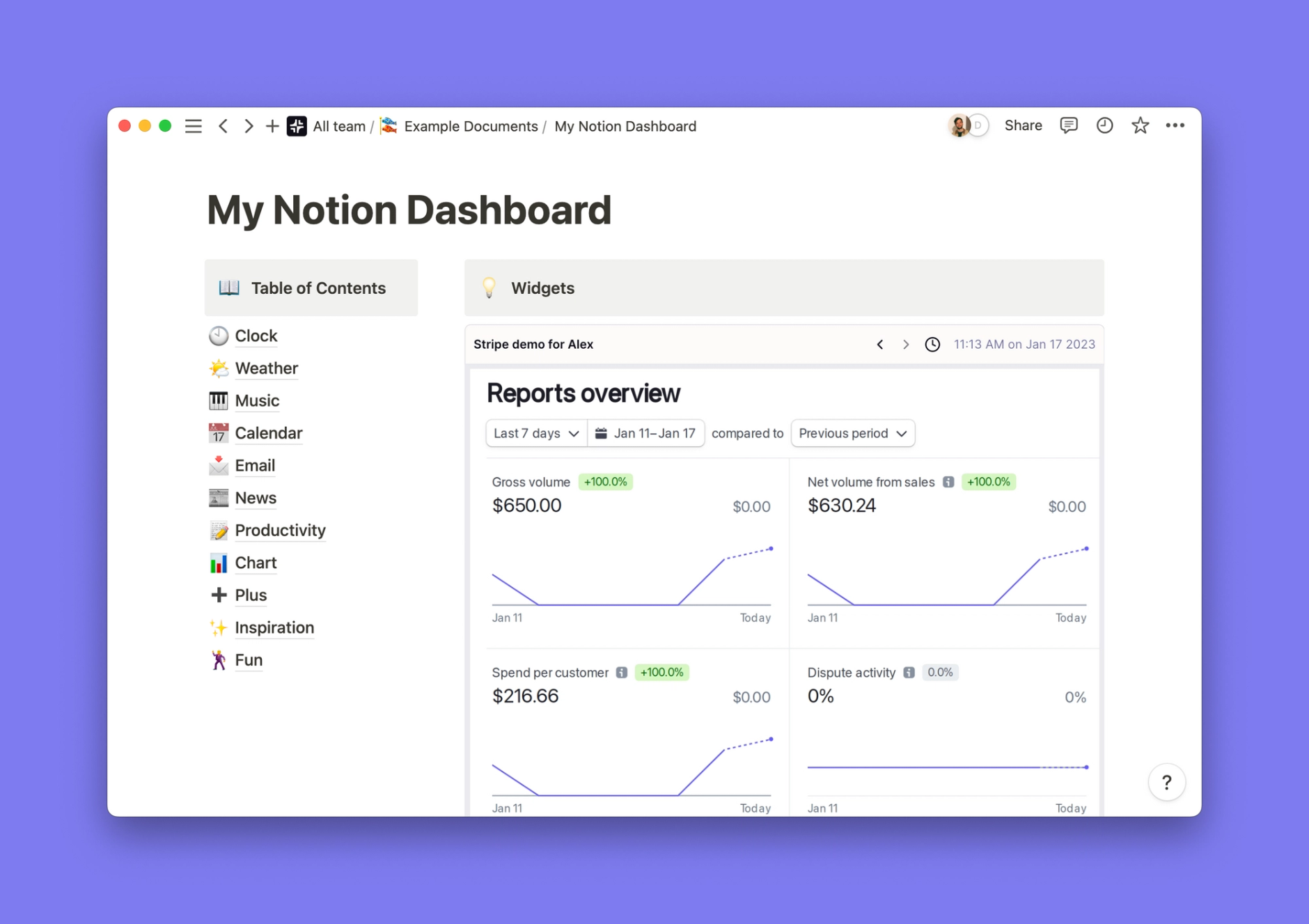Open the three-dot more options menu
Screen dimensions: 1309x924
coord(1175,125)
